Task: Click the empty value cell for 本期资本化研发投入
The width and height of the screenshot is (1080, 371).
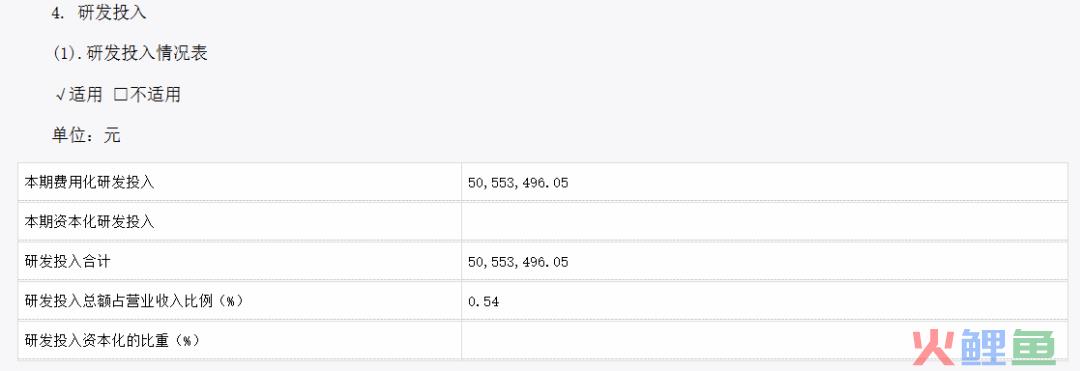Action: click(x=764, y=222)
